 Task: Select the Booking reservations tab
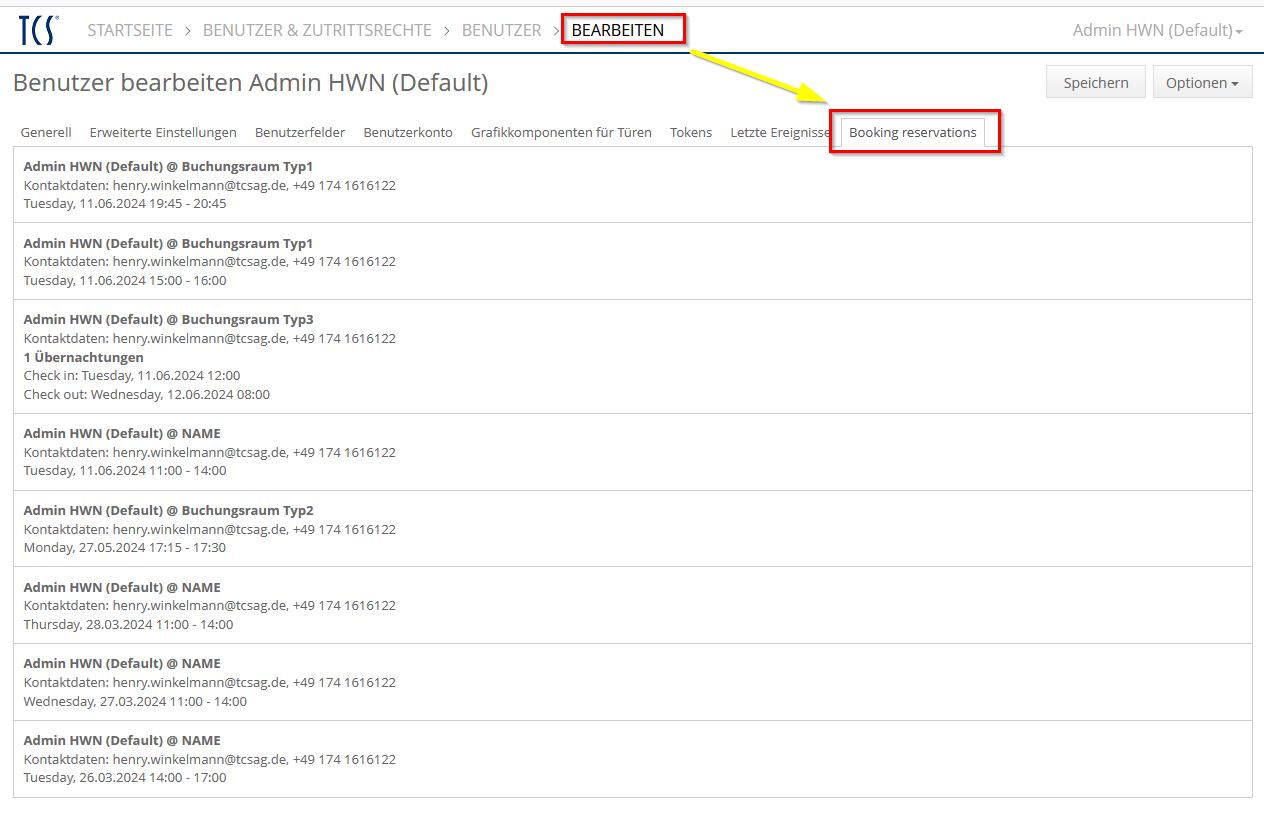coord(912,132)
